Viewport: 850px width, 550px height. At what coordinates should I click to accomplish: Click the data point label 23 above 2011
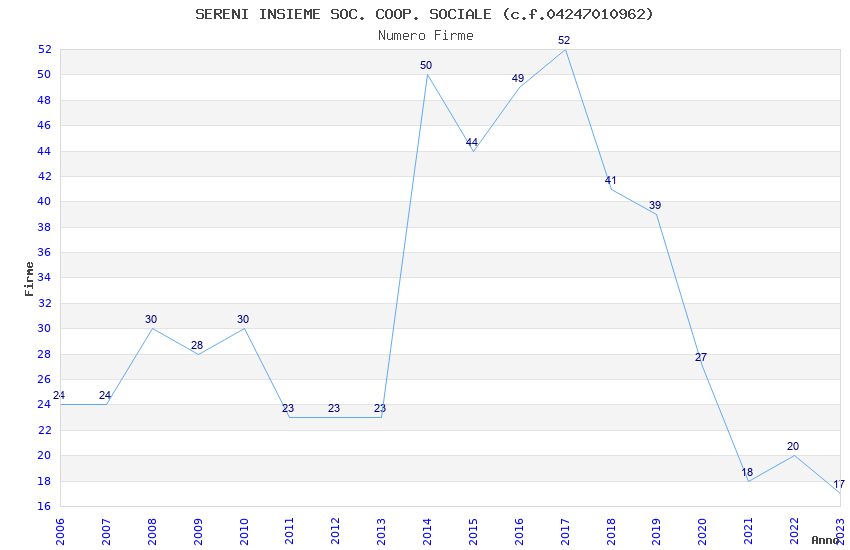[x=288, y=408]
